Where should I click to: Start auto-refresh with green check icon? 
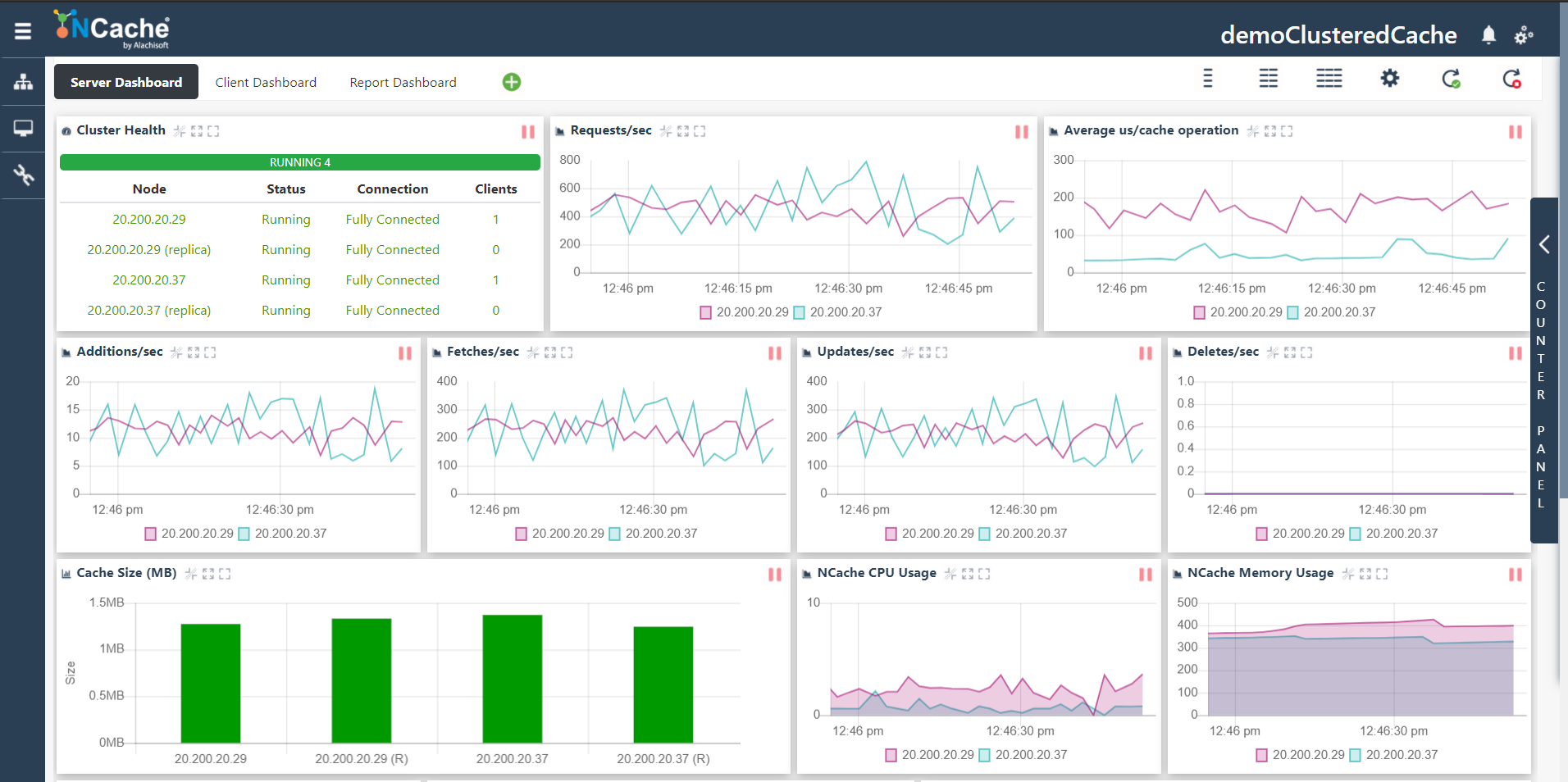[x=1451, y=79]
